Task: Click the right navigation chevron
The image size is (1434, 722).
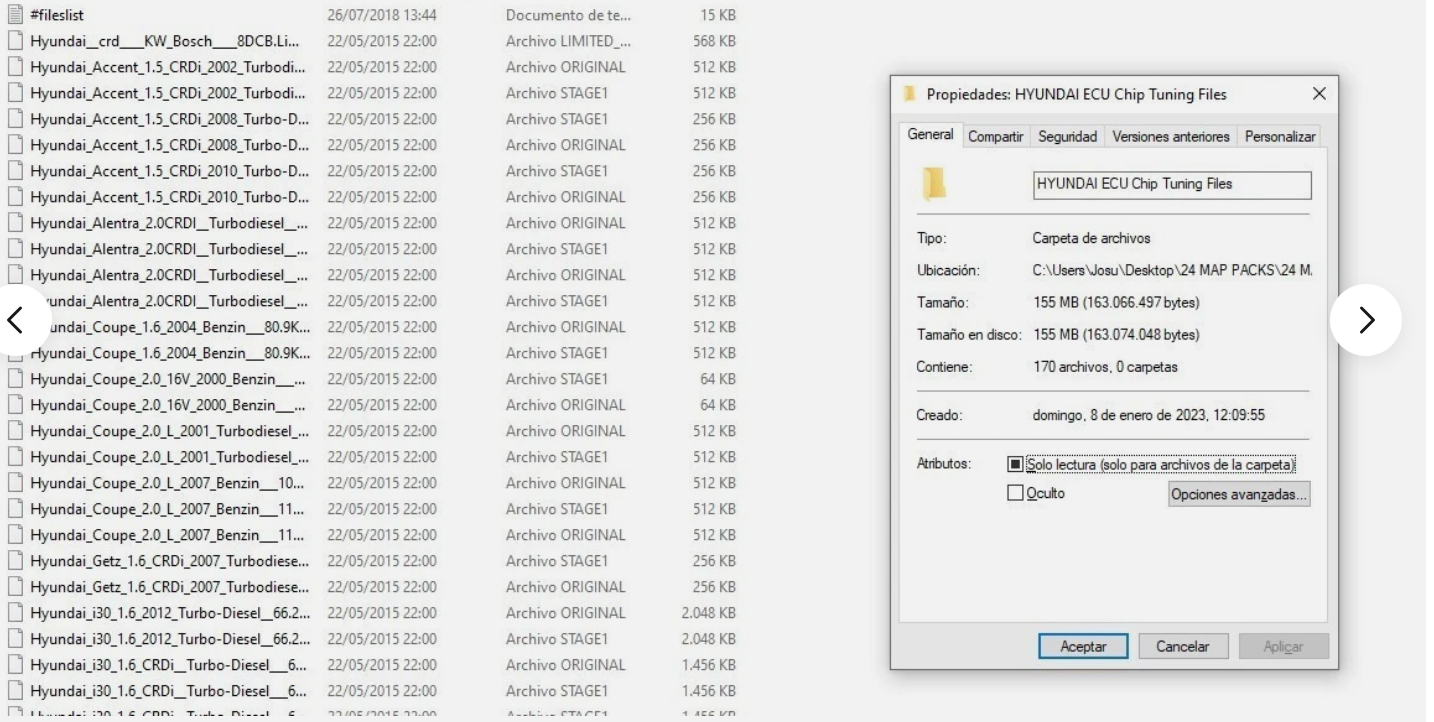Action: [1366, 319]
